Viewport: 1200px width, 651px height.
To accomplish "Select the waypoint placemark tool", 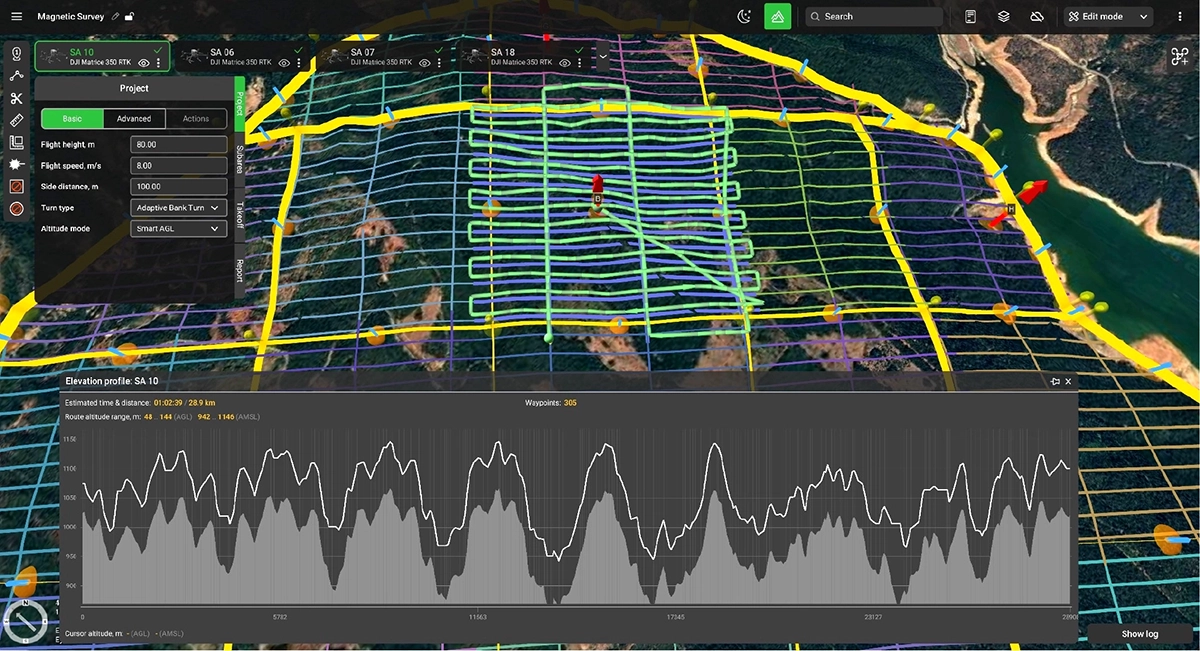I will click(16, 54).
